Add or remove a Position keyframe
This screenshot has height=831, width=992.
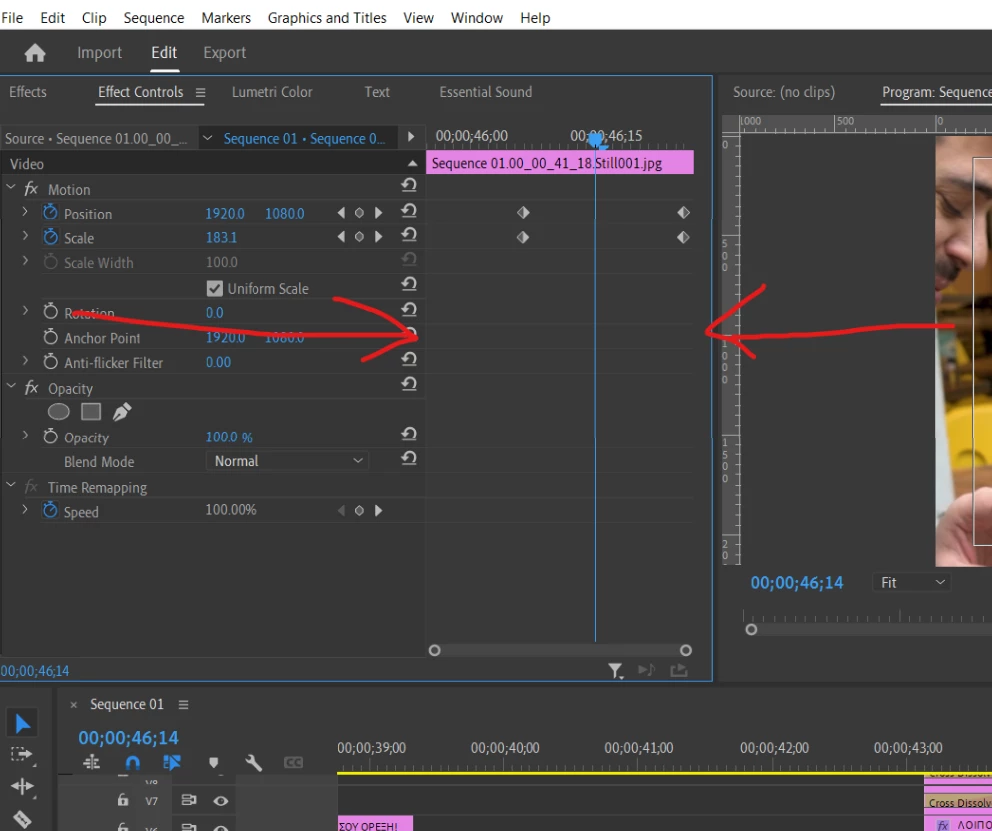(x=359, y=213)
